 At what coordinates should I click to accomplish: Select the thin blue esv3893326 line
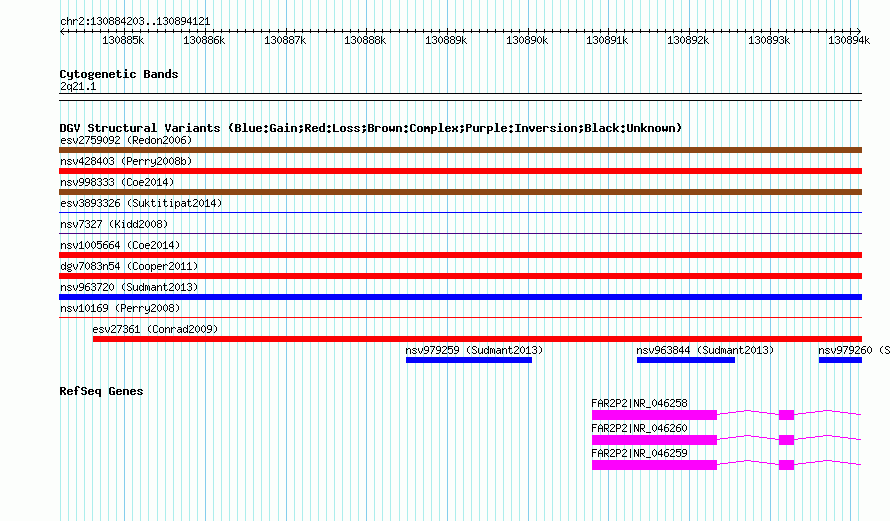(460, 212)
